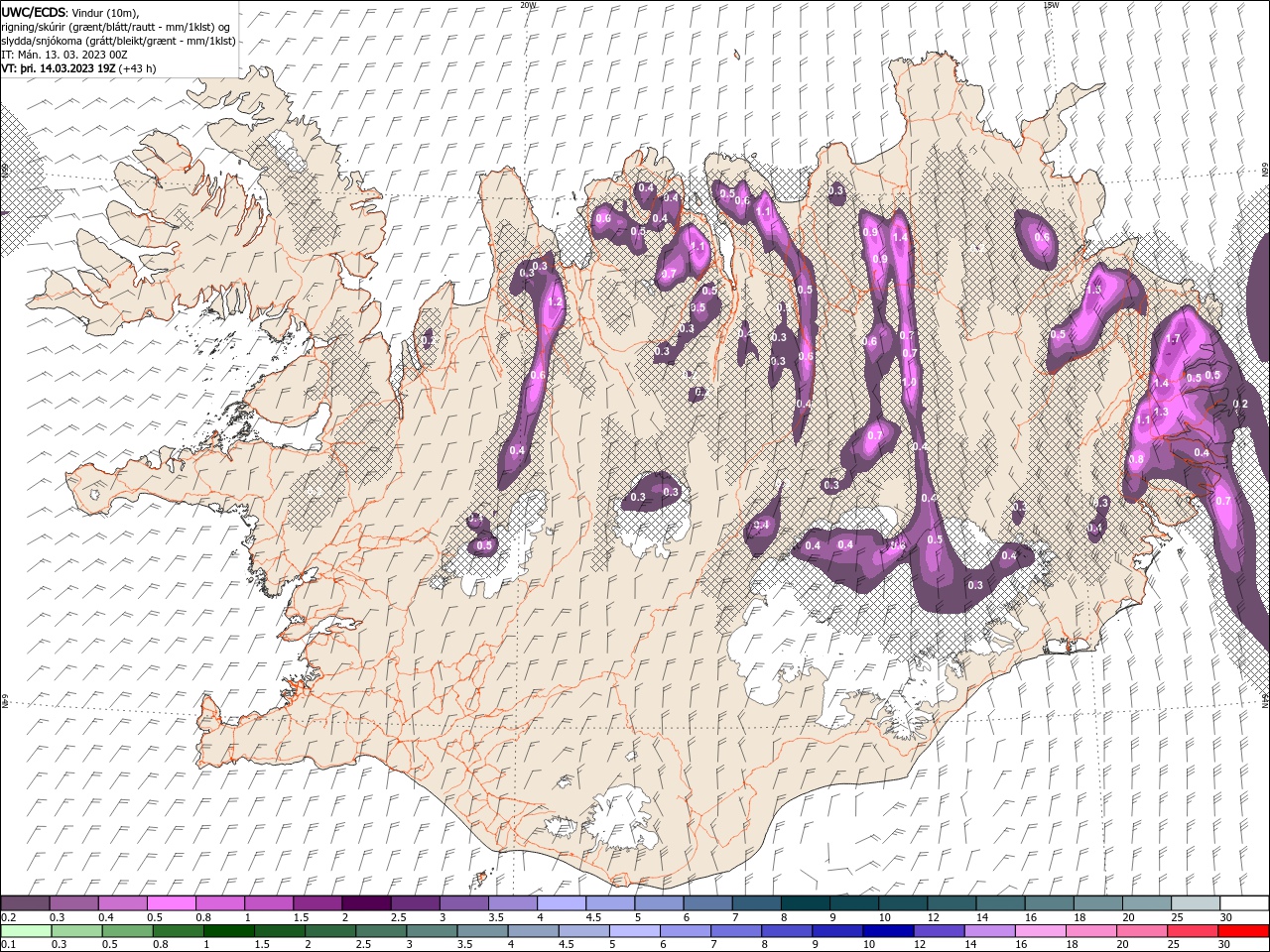The height and width of the screenshot is (952, 1270).
Task: Click the 'UWC/ECDS: Vindur (10m)' title text
Action: (x=70, y=12)
